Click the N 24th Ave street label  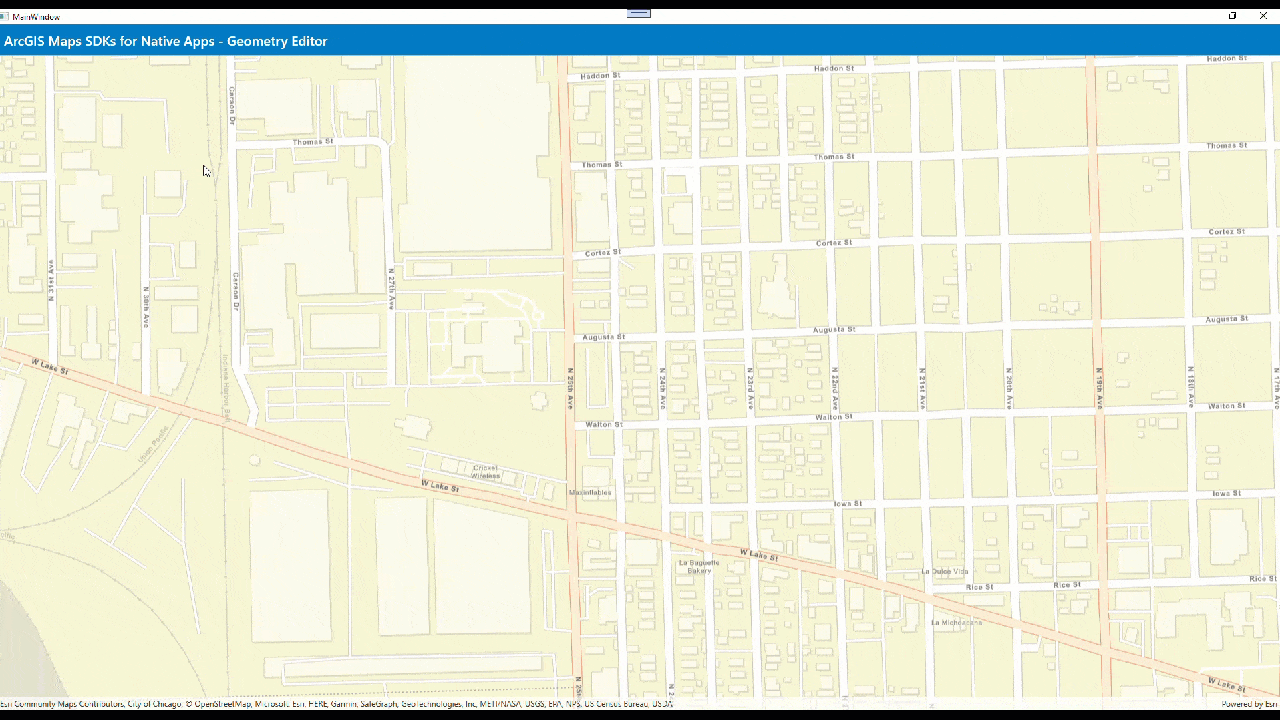[x=662, y=389]
